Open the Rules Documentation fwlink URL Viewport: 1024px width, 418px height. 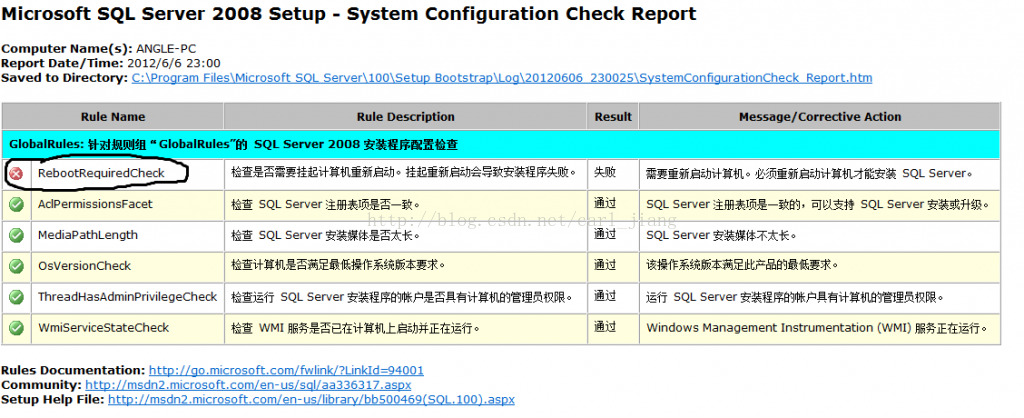click(286, 370)
